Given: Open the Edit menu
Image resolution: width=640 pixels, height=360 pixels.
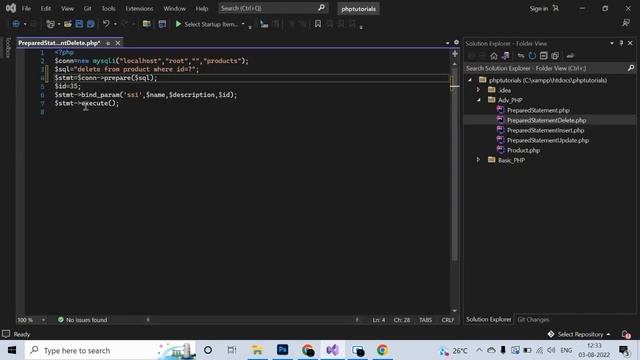Looking at the screenshot, I should point(46,9).
